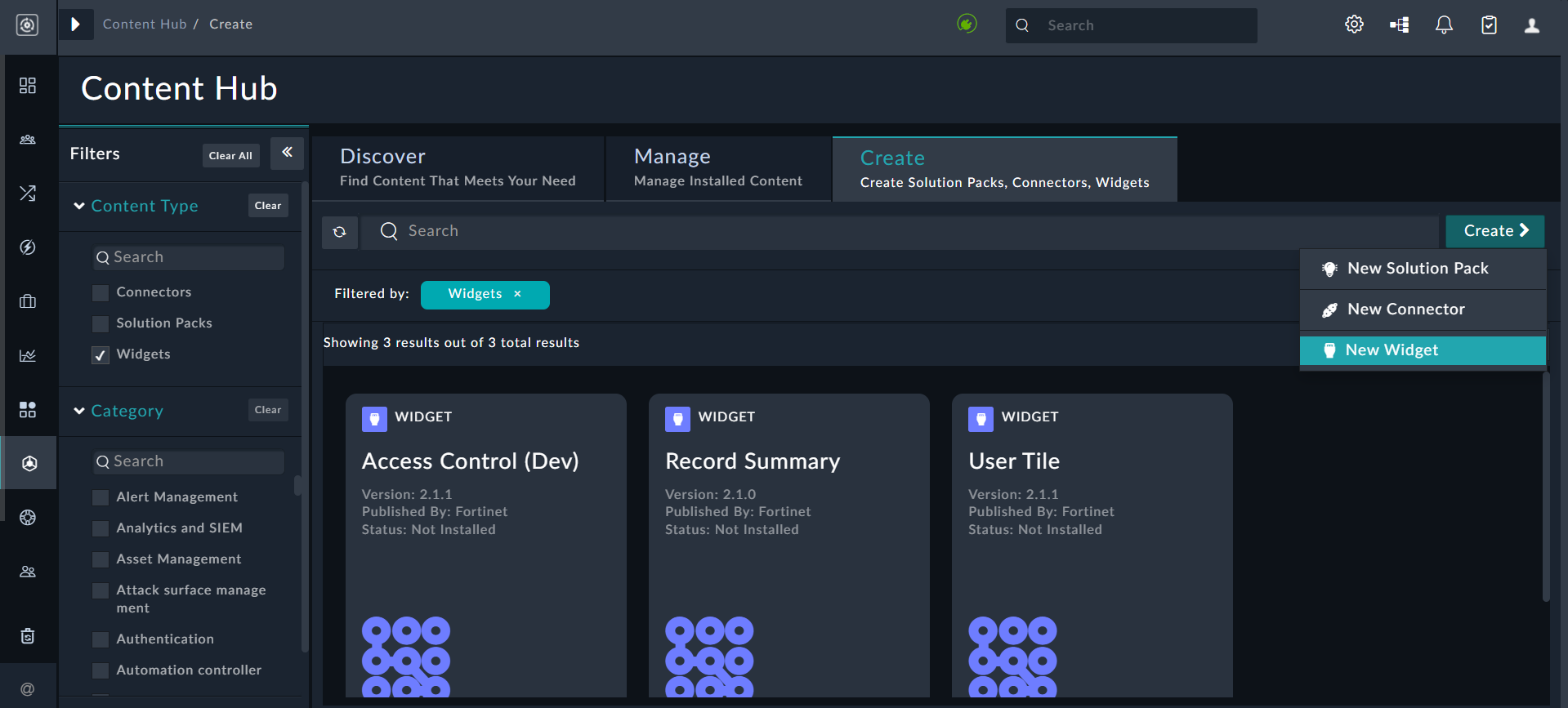Click the Clear All filters button
1568x708 pixels.
(230, 155)
